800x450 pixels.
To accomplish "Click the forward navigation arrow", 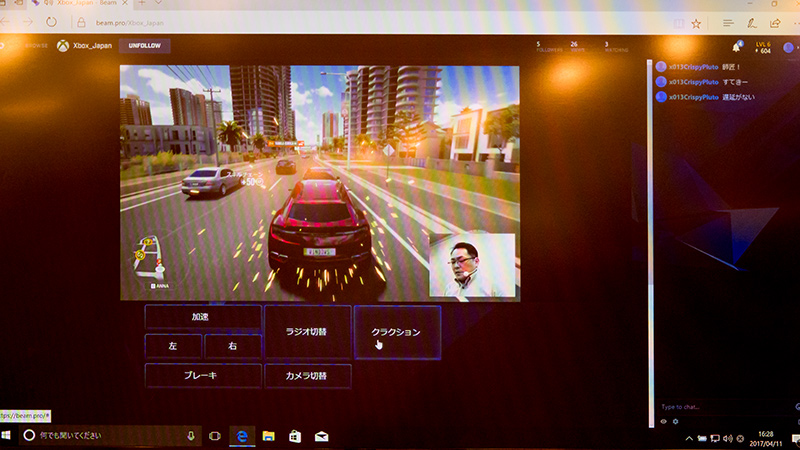I will pyautogui.click(x=28, y=22).
